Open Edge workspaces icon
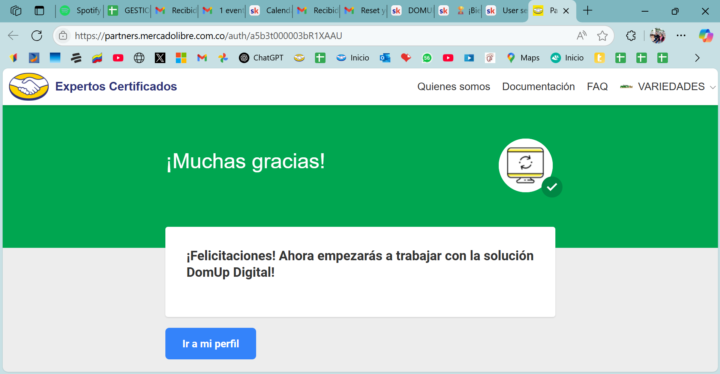The width and height of the screenshot is (720, 374). click(x=16, y=11)
